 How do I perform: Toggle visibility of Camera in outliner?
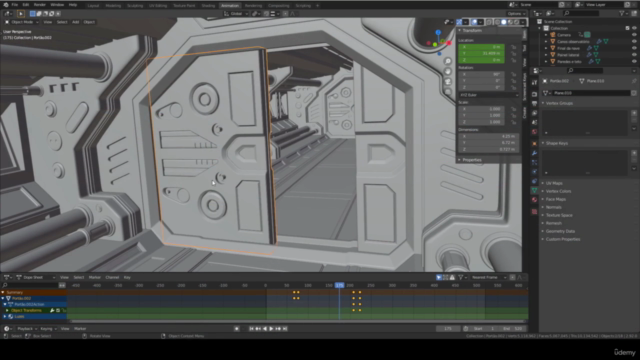point(634,35)
